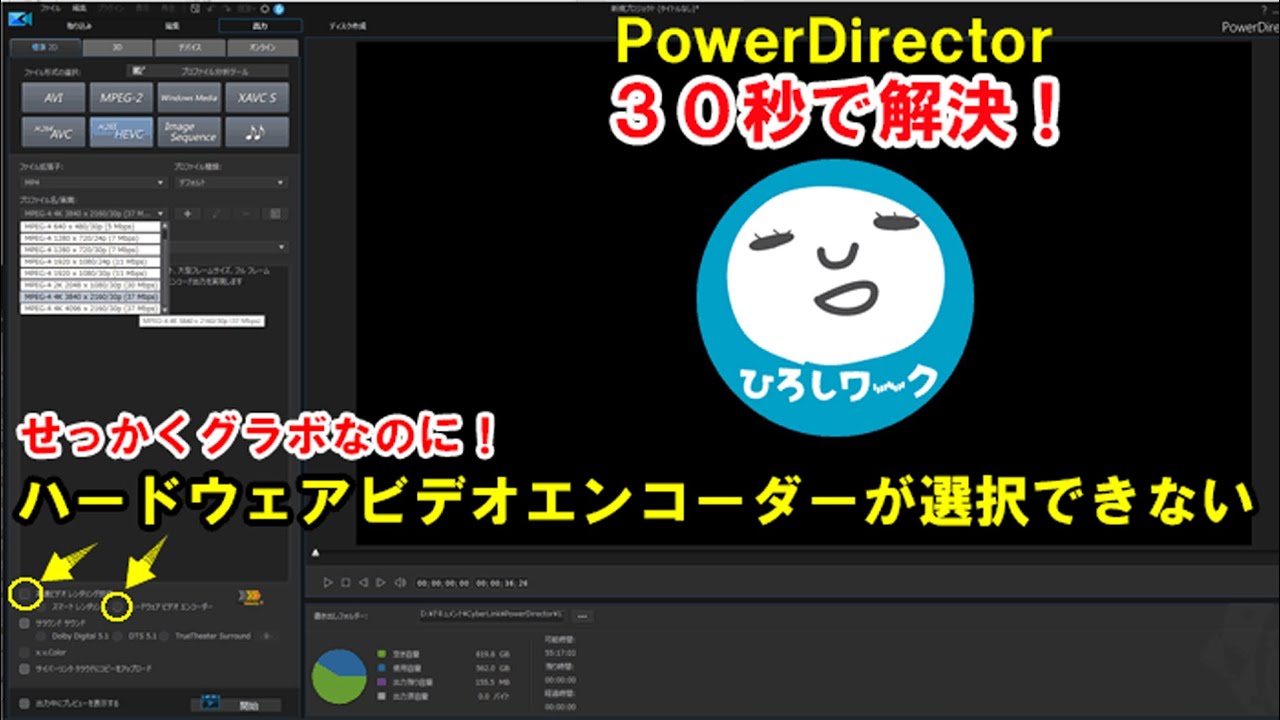Switch to the デバイス output tab
This screenshot has height=720, width=1280.
[189, 47]
